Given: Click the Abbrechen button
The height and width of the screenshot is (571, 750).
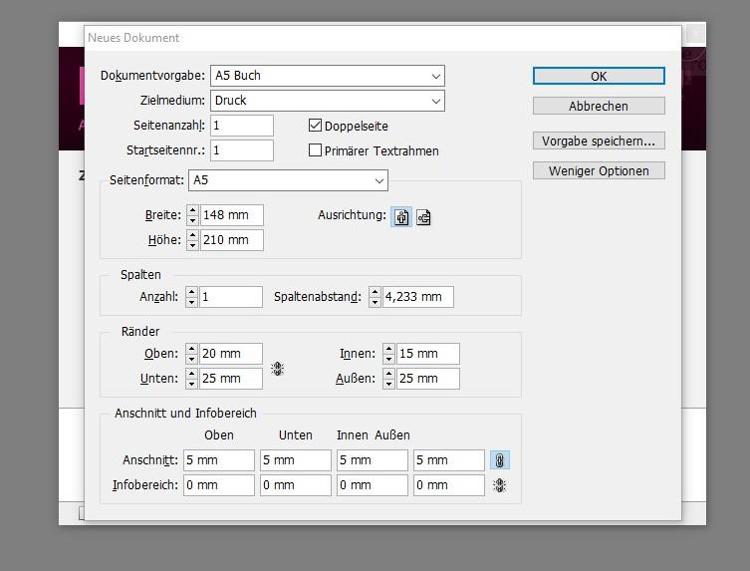Looking at the screenshot, I should pos(598,106).
